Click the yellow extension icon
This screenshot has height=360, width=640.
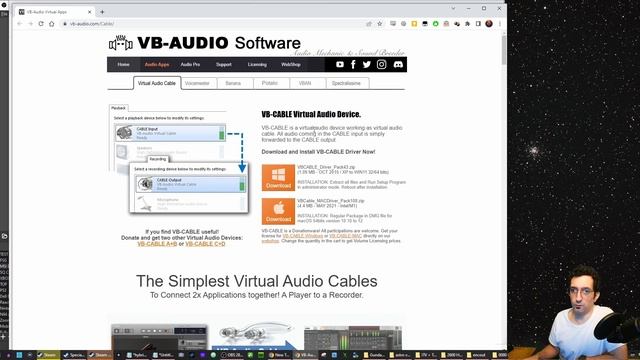pos(414,24)
